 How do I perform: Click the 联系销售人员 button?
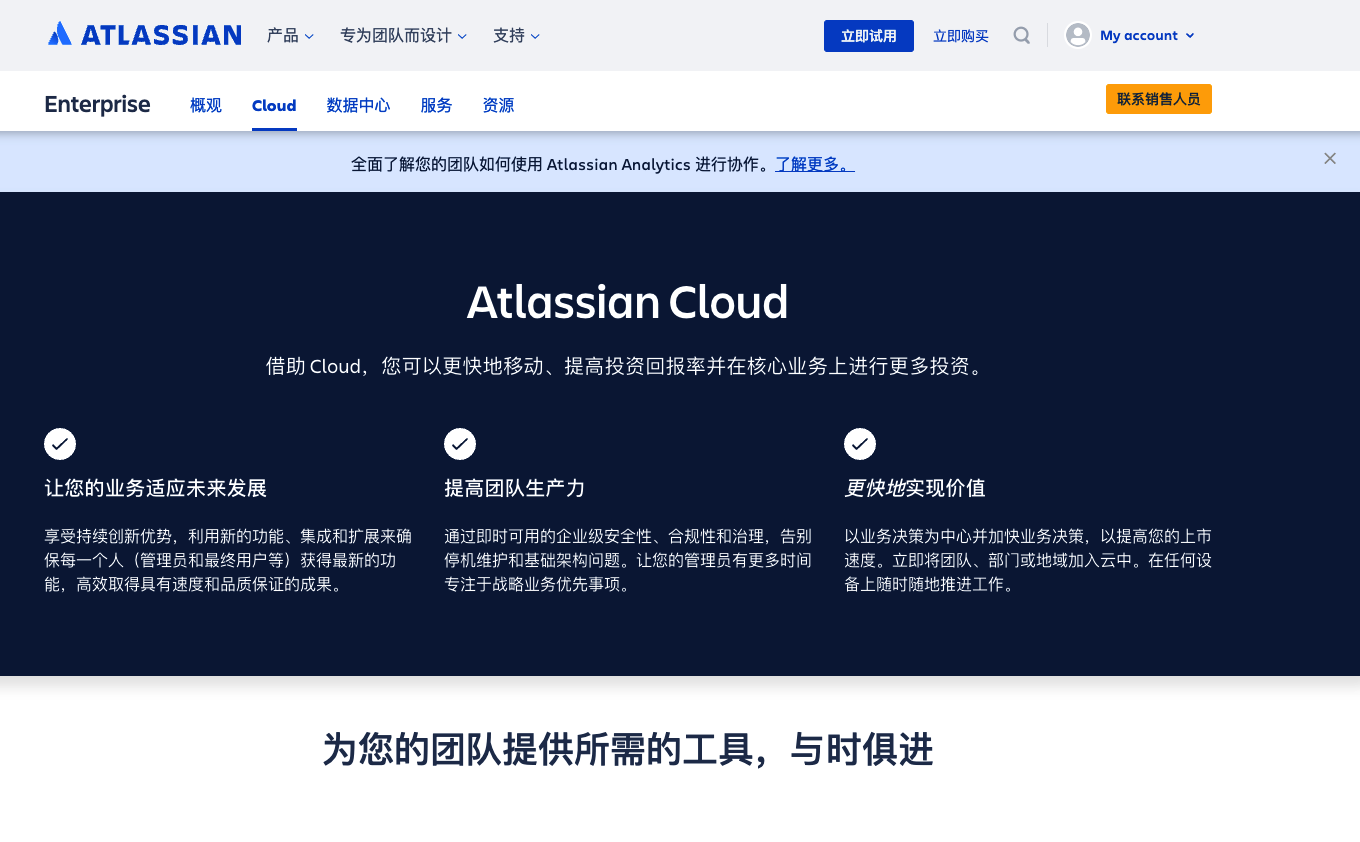(x=1159, y=99)
